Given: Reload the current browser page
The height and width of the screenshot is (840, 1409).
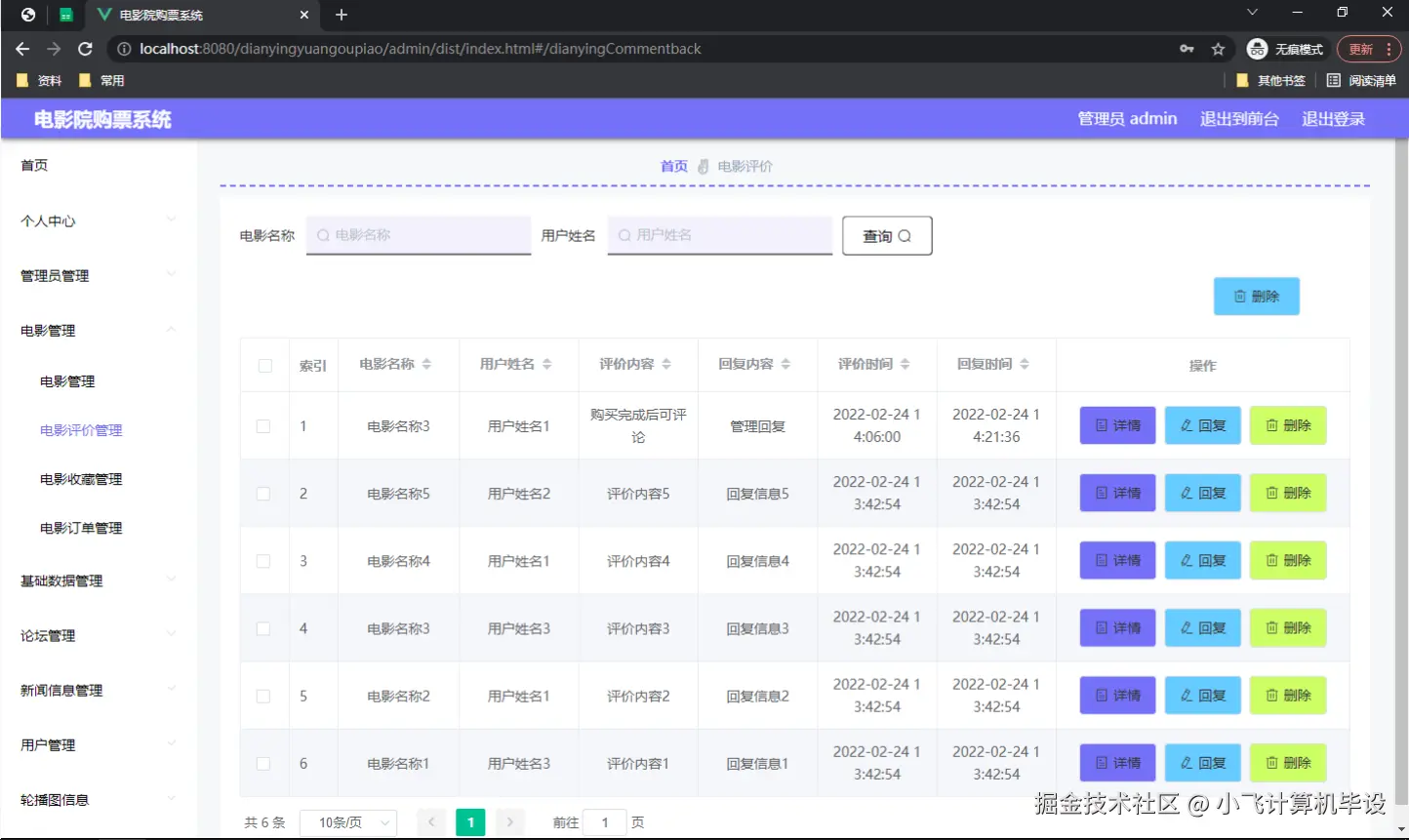Looking at the screenshot, I should pyautogui.click(x=85, y=49).
